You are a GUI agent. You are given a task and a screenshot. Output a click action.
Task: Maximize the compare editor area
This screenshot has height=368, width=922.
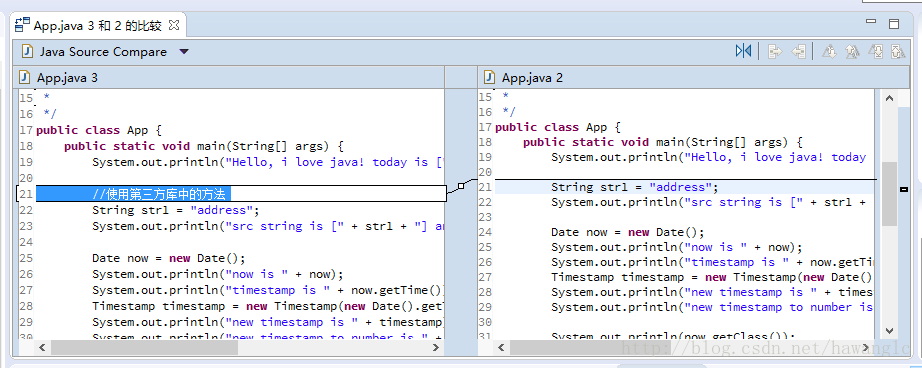[894, 24]
